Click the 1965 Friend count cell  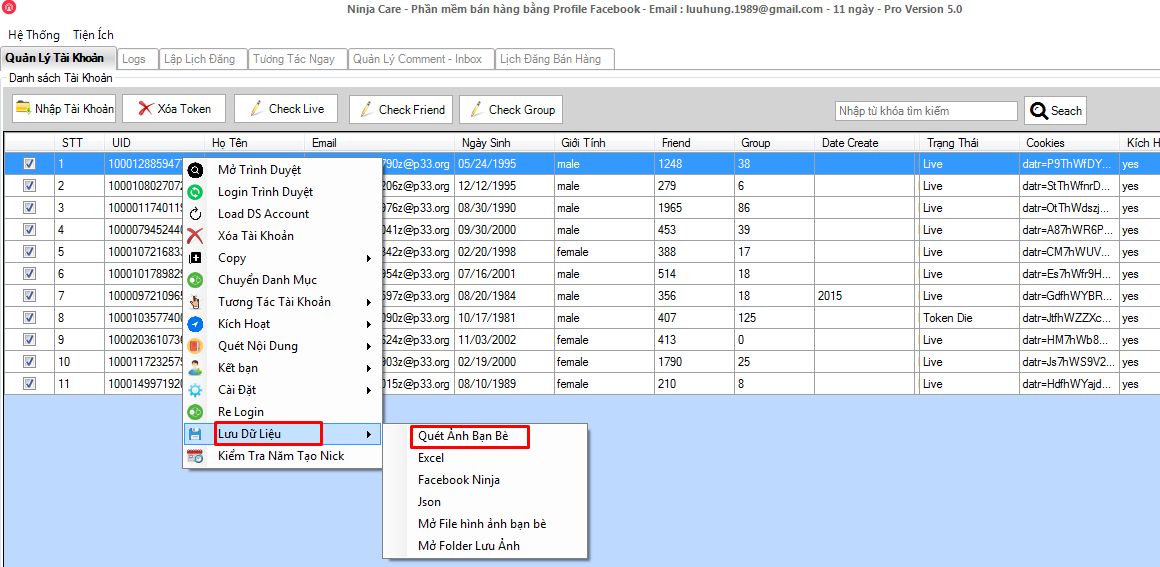click(694, 208)
